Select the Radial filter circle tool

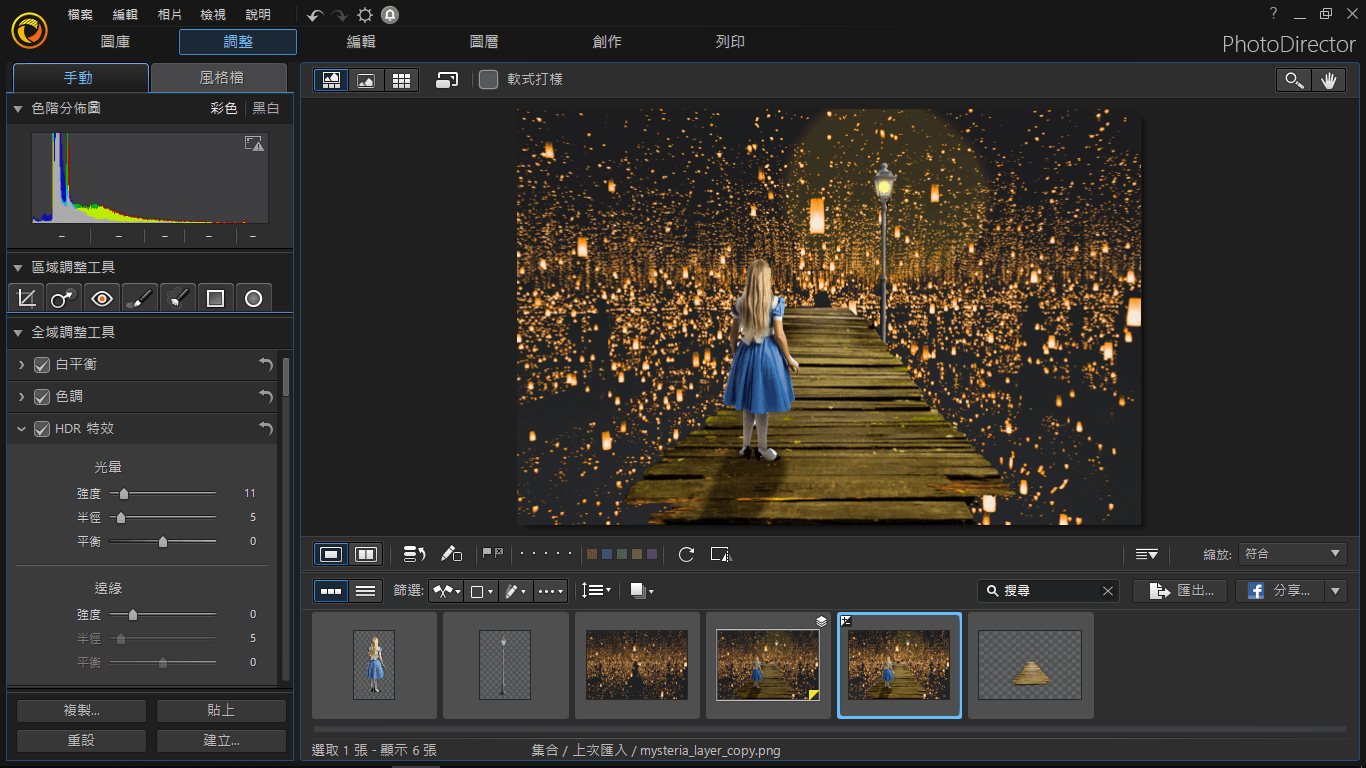pos(253,297)
